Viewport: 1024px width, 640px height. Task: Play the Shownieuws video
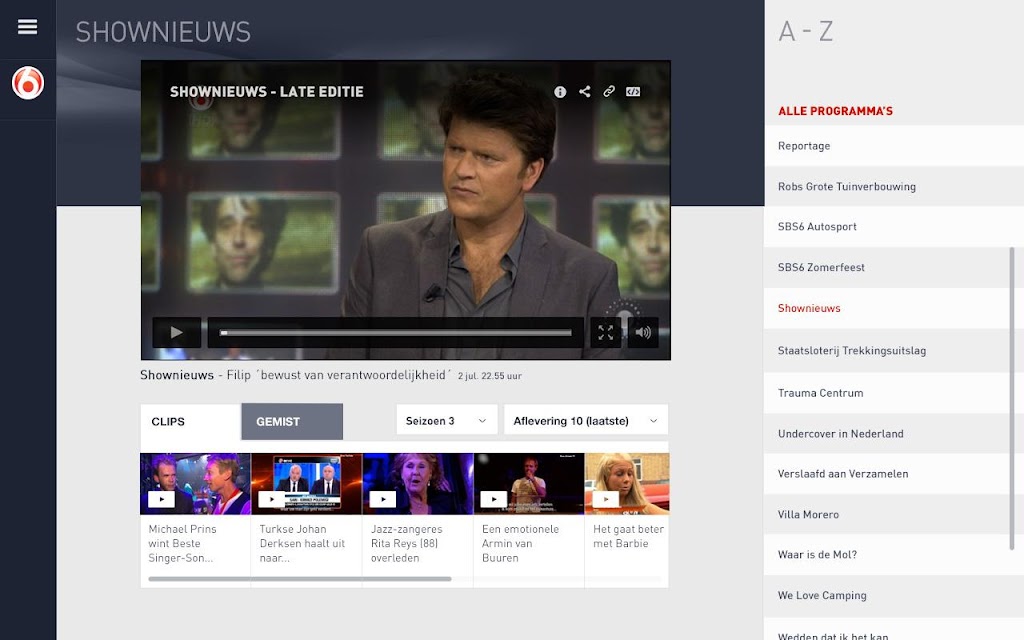click(x=176, y=332)
